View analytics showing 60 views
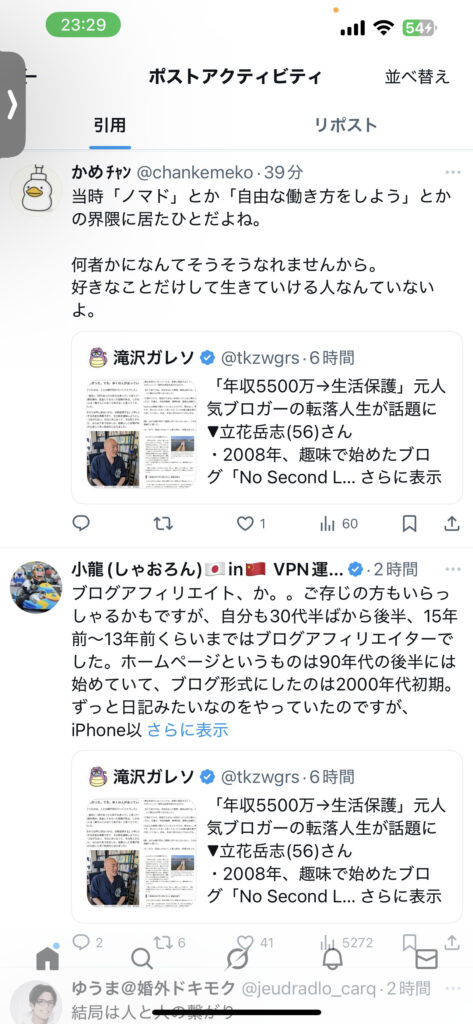Image resolution: width=473 pixels, height=1024 pixels. point(338,524)
